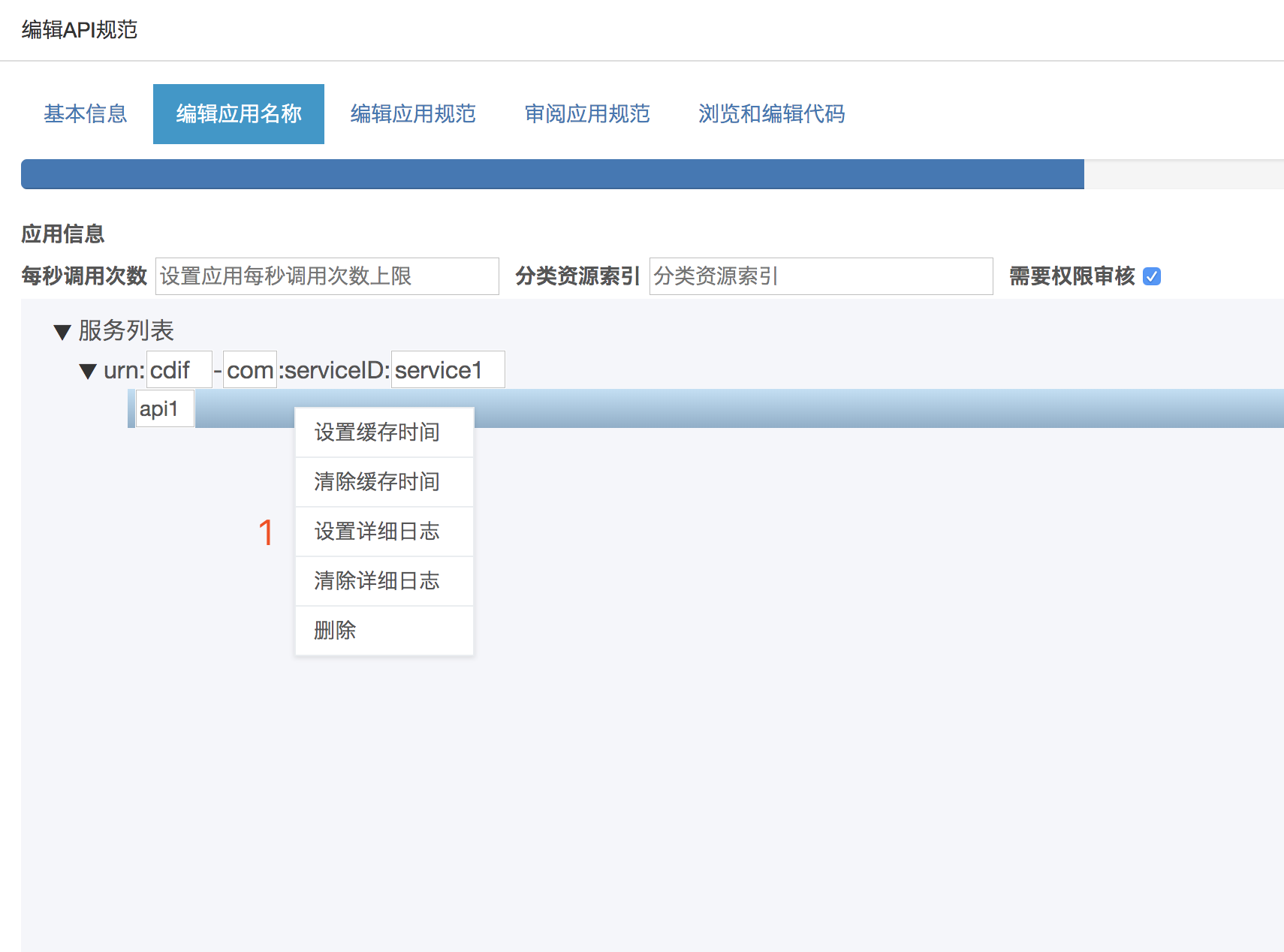Click the 服务列表 label
The height and width of the screenshot is (952, 1284).
coord(126,330)
